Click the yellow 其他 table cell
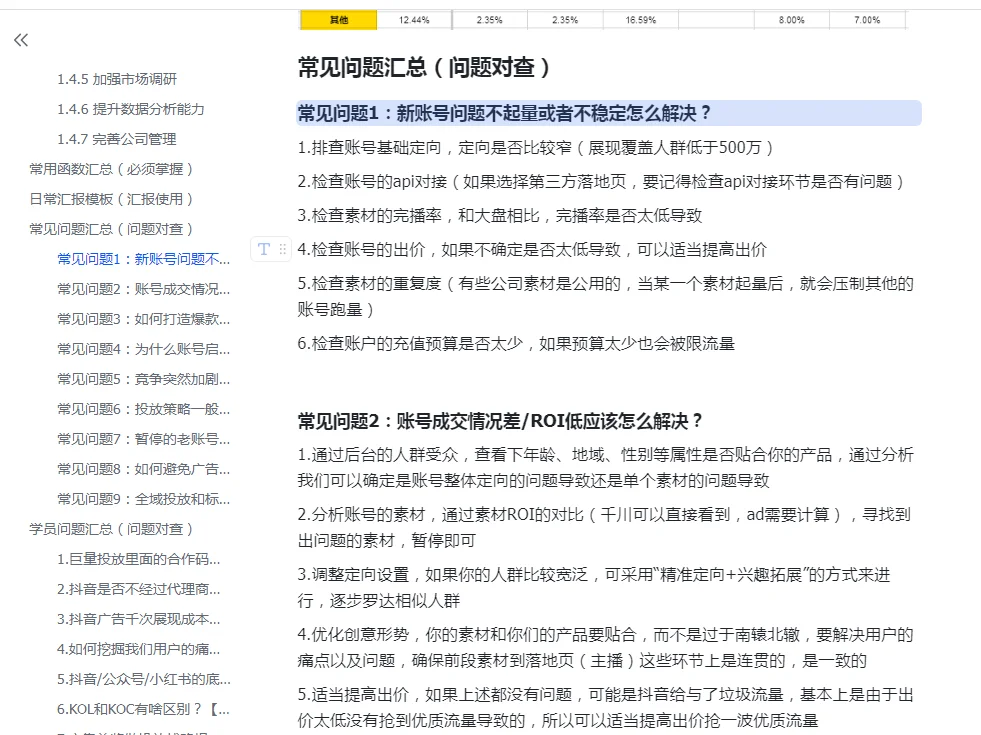Viewport: 981px width, 735px height. click(x=338, y=20)
